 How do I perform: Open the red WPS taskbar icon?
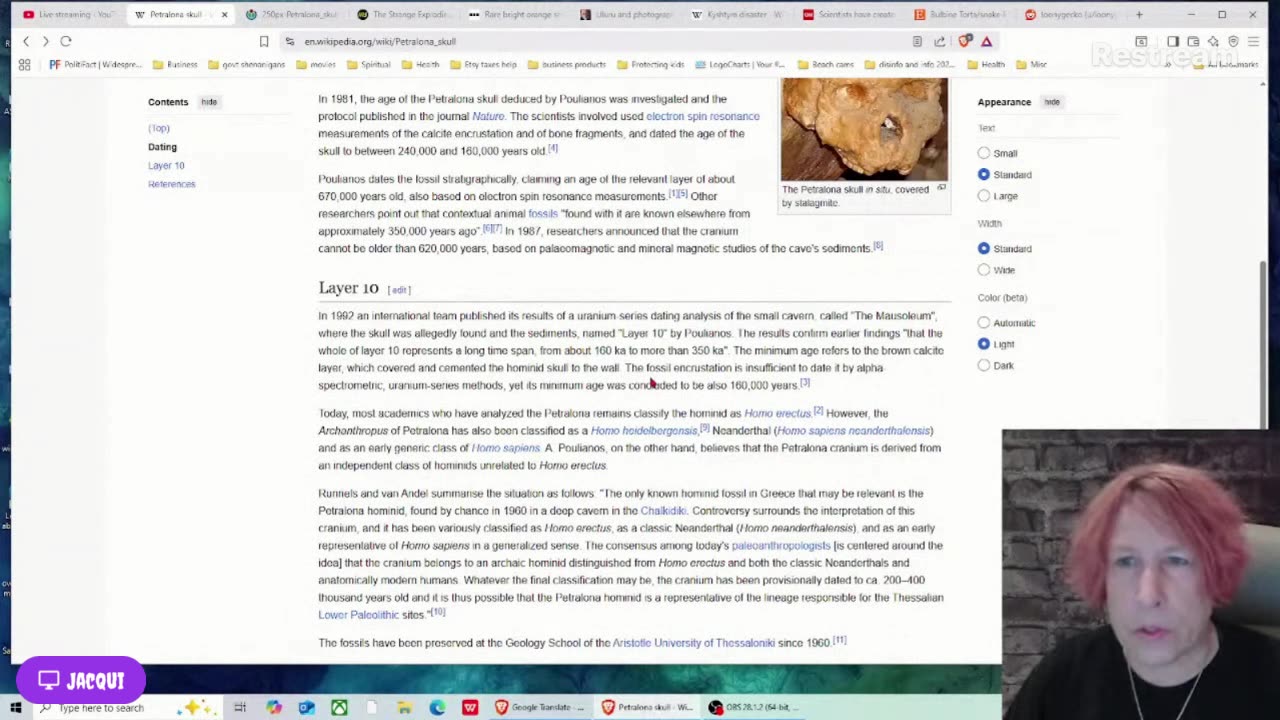(469, 707)
